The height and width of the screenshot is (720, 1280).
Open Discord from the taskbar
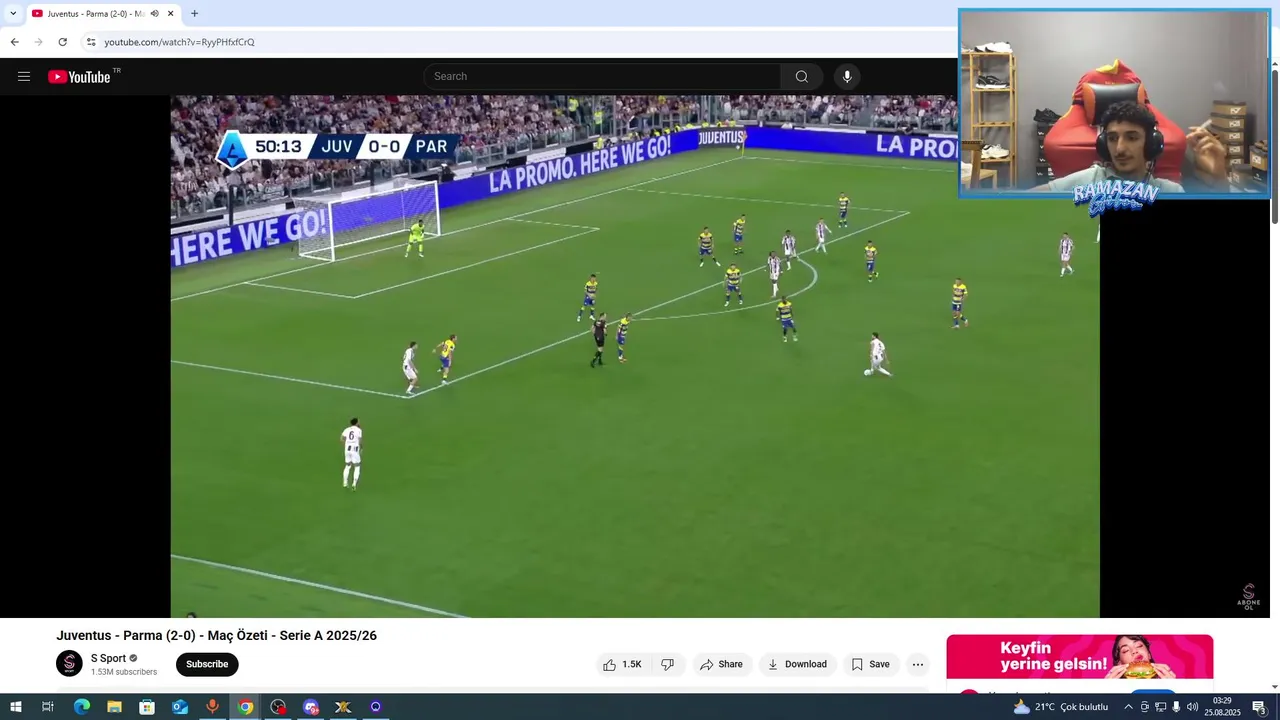311,707
